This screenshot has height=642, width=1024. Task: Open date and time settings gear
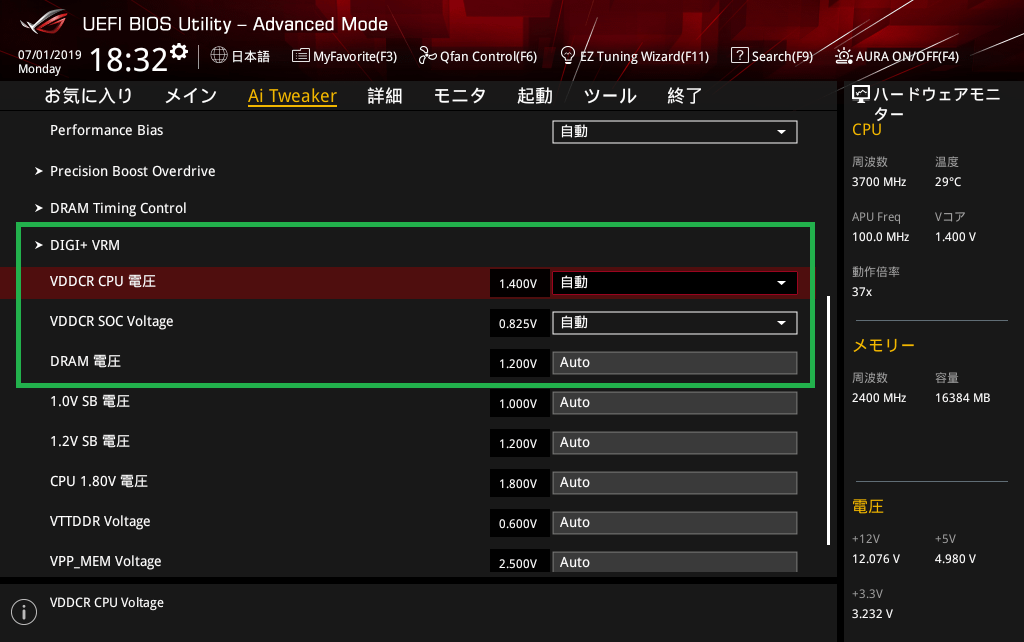(178, 52)
